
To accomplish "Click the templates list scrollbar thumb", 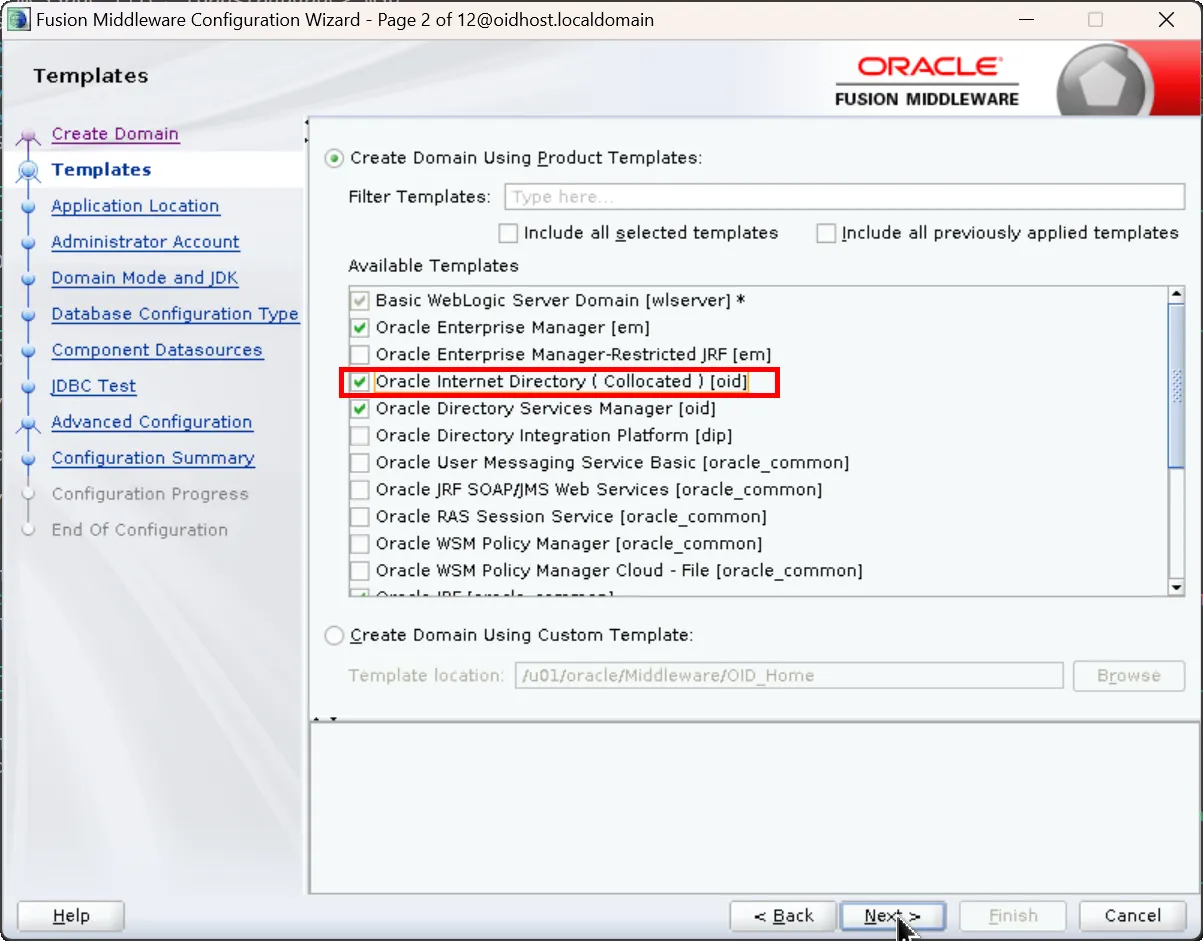I will [1176, 385].
